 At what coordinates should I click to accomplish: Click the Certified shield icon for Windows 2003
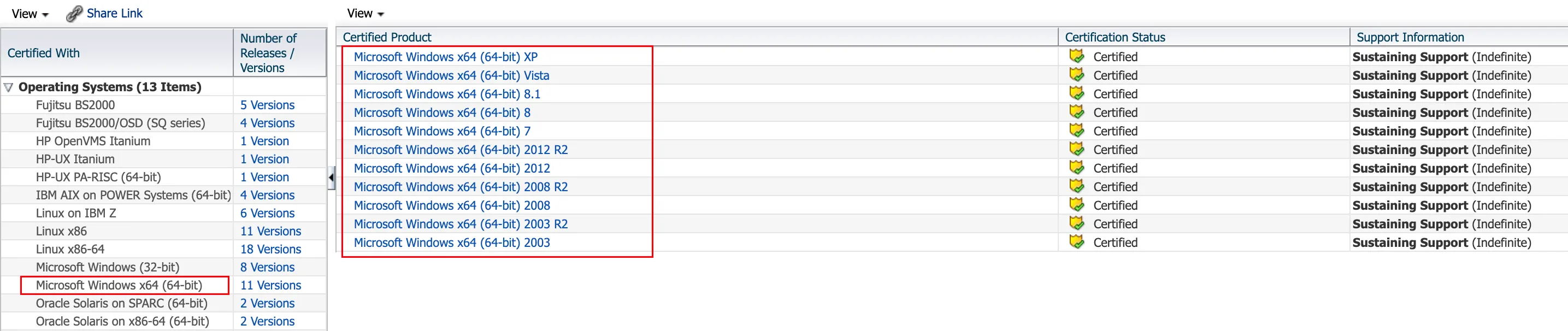pos(1076,242)
